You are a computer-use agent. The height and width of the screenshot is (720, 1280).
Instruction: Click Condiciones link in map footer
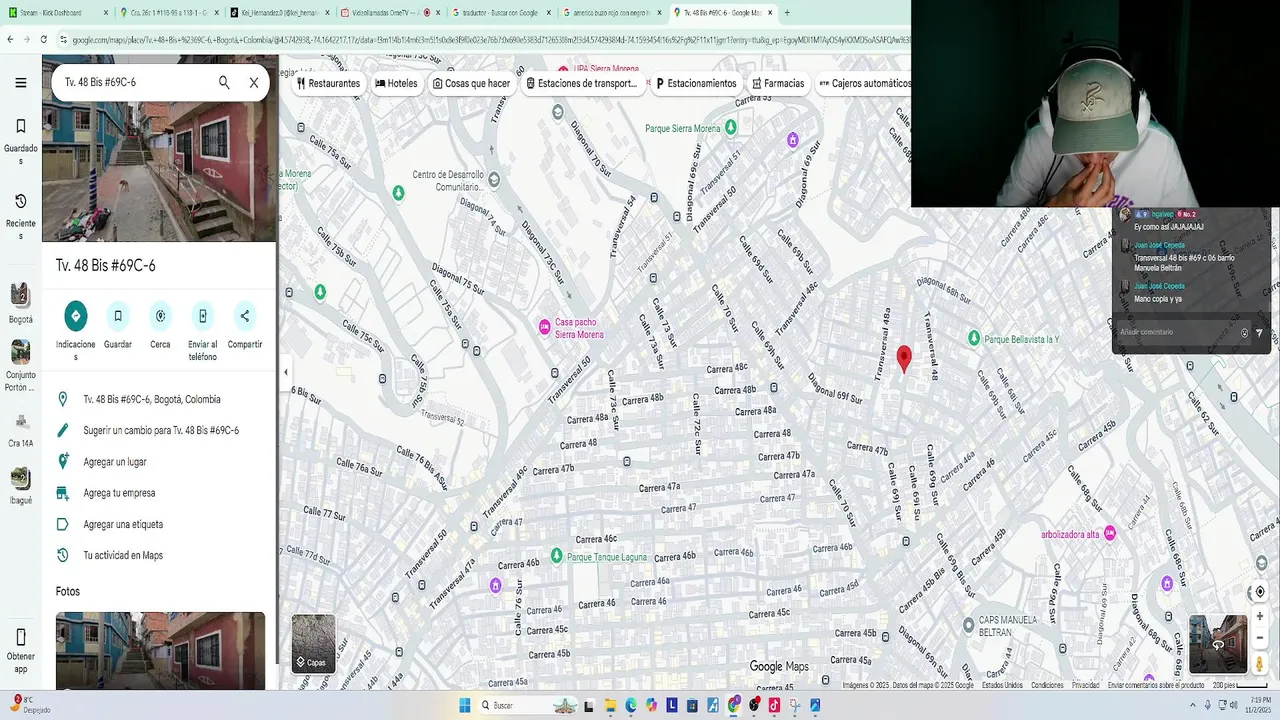click(x=1047, y=685)
